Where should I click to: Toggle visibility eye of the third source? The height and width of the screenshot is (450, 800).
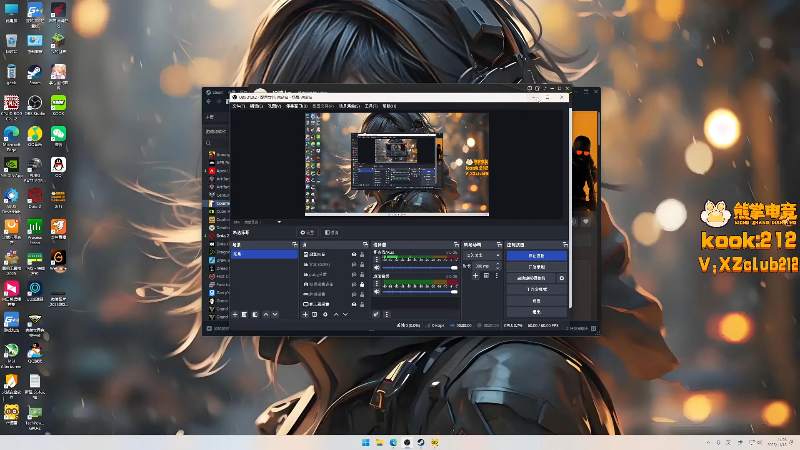point(354,274)
